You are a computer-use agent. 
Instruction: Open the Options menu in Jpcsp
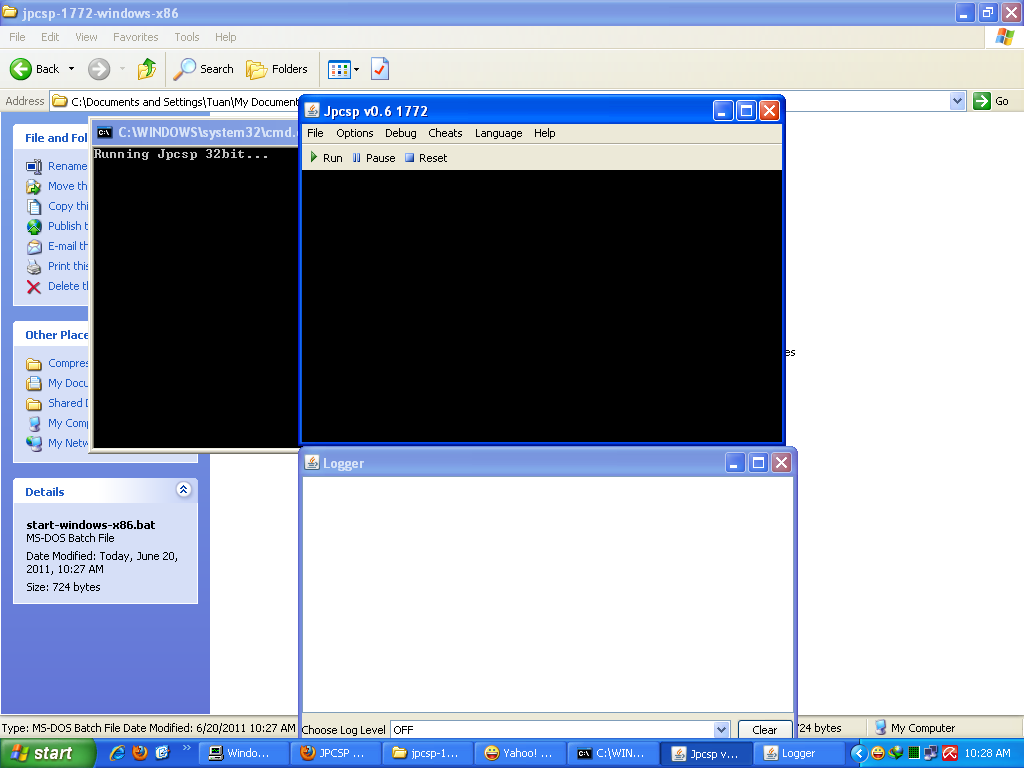354,133
